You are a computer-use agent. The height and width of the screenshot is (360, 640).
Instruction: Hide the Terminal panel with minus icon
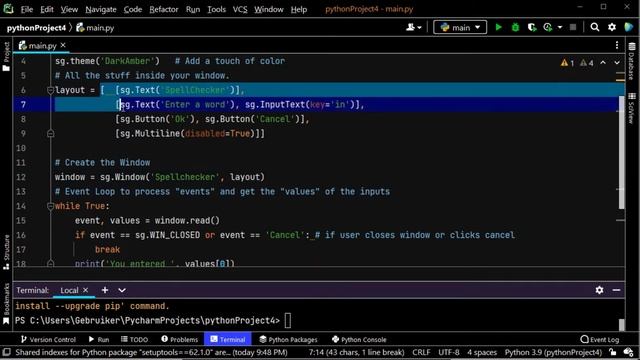tap(616, 290)
